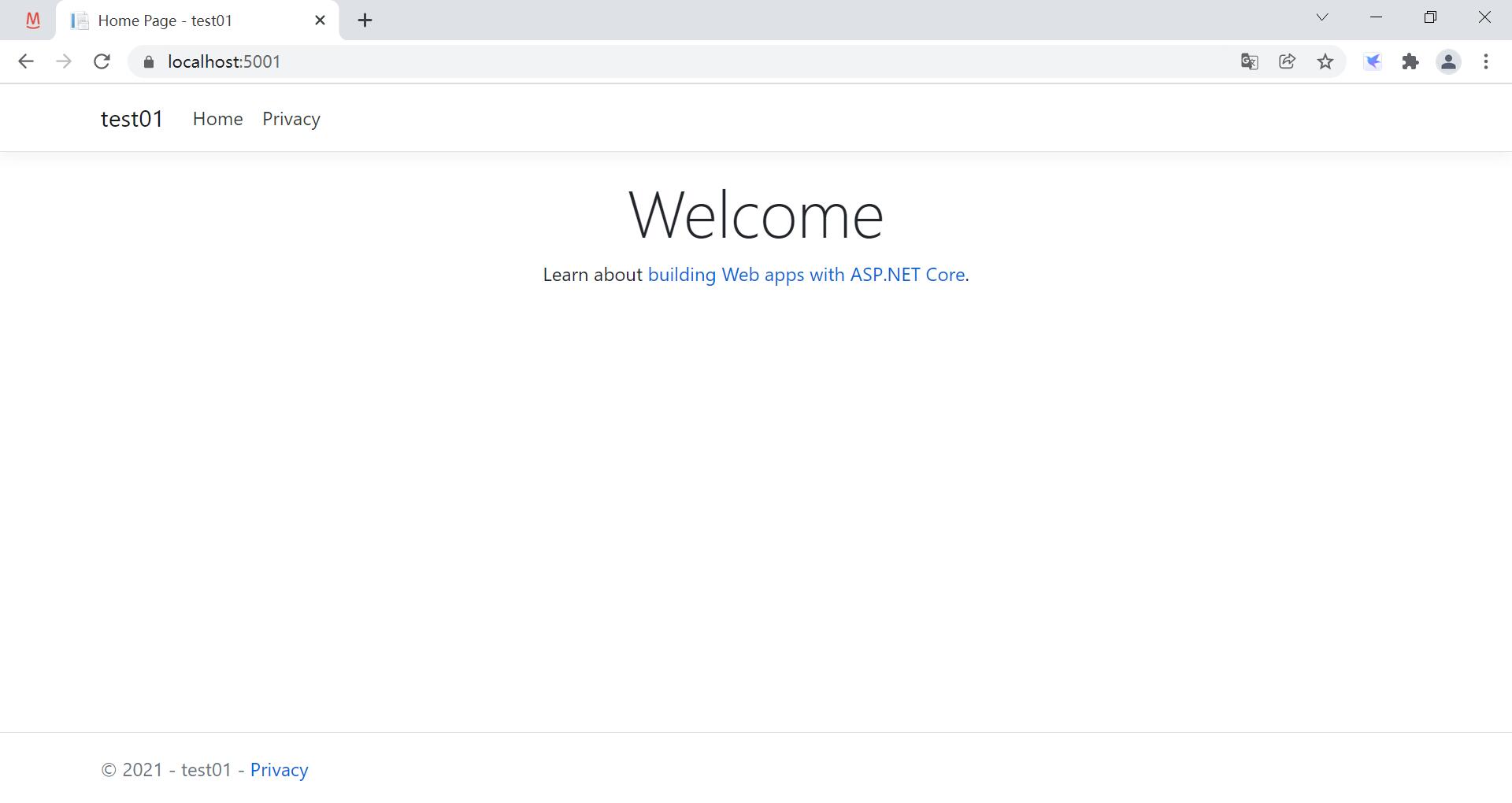Viewport: 1512px width, 803px height.
Task: Open the tab search dropdown chevron
Action: (1322, 17)
